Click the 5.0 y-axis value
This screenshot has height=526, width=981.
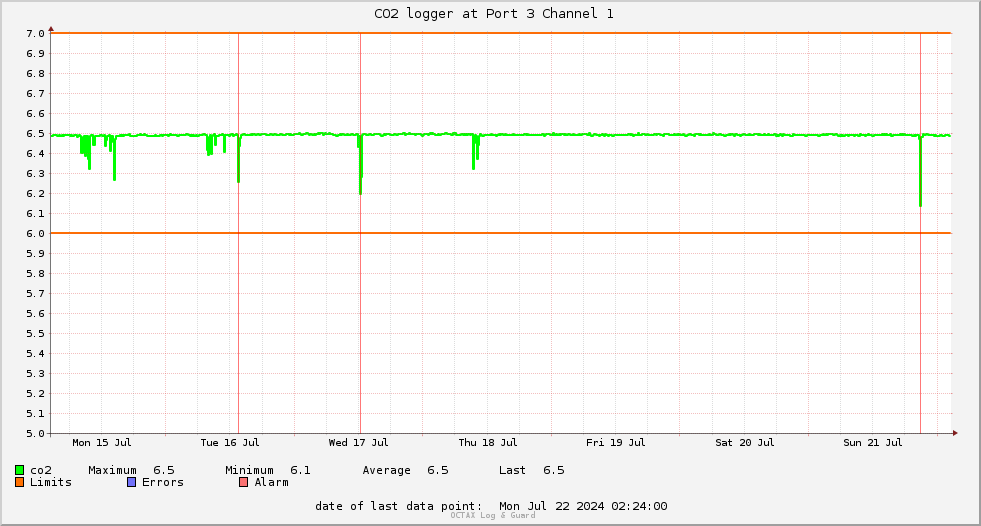(35, 433)
